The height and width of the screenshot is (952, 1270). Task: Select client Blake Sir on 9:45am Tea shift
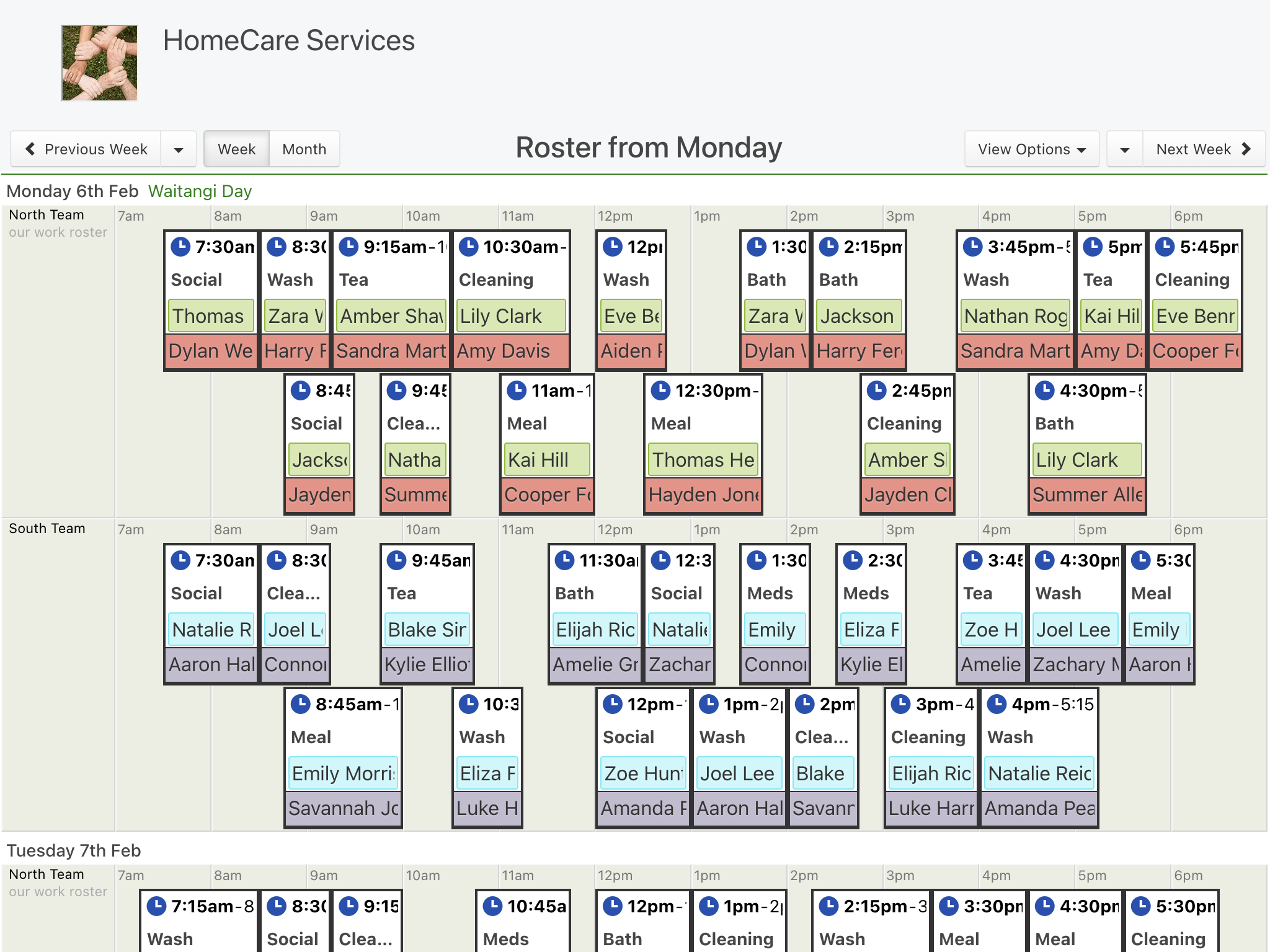click(427, 630)
